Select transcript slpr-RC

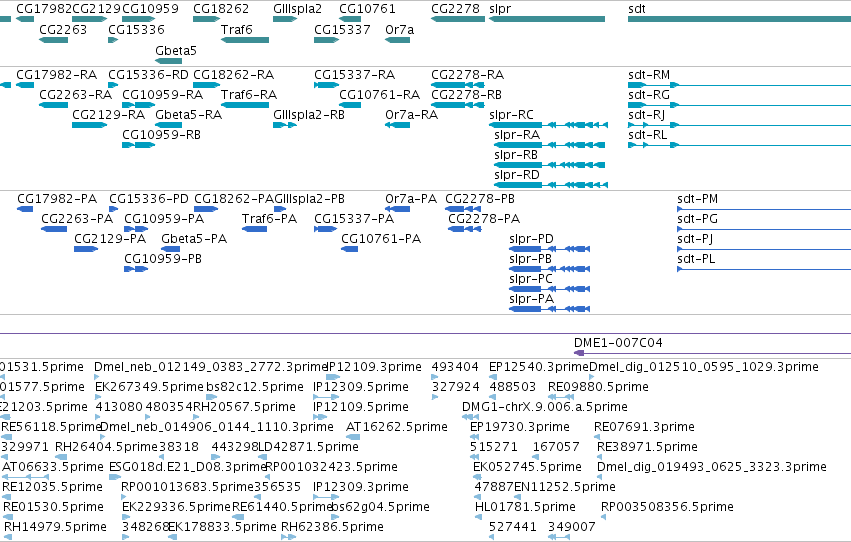548,125
